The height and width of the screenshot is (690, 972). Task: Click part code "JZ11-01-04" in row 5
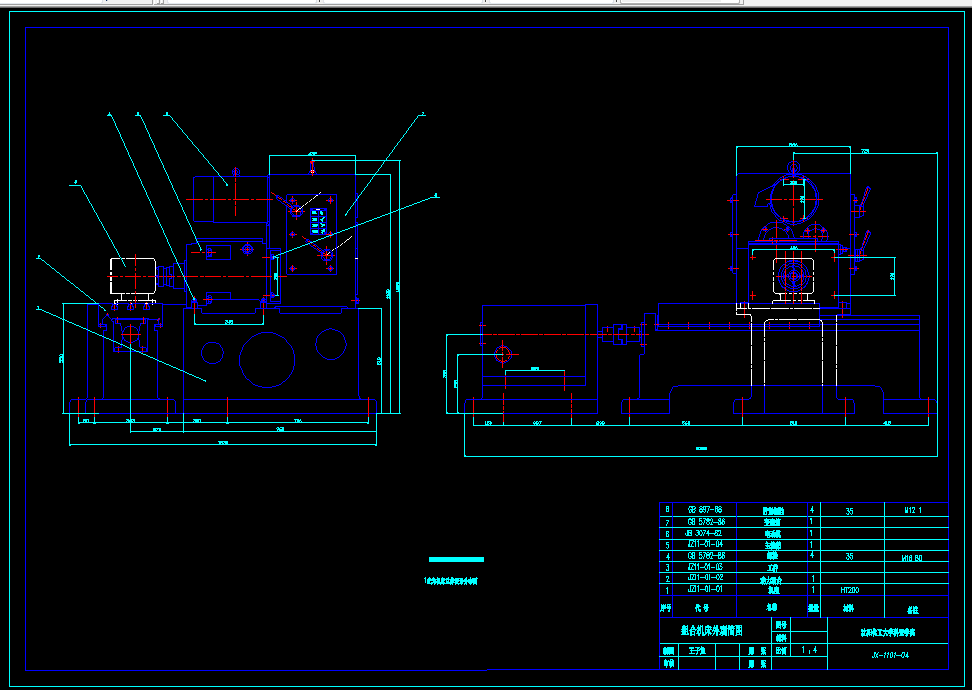pos(705,544)
